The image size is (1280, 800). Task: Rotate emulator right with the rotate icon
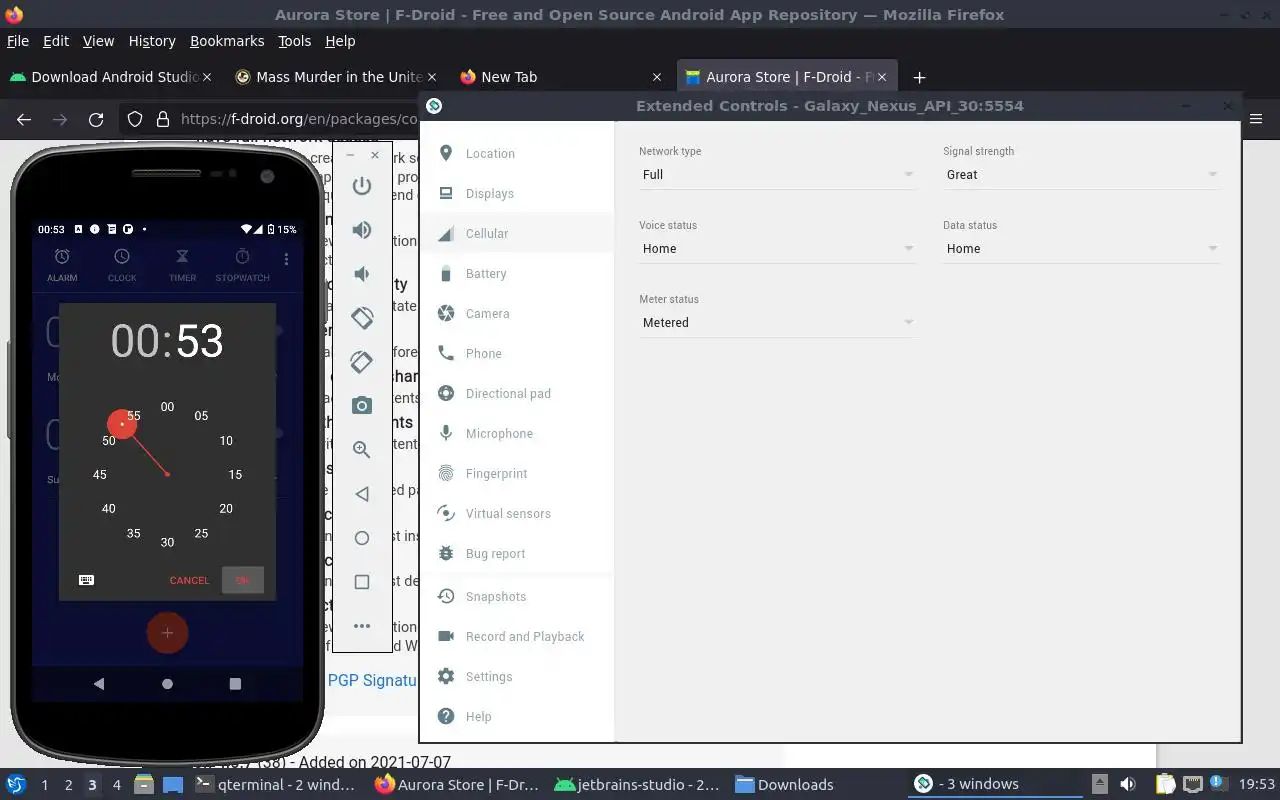tap(362, 362)
